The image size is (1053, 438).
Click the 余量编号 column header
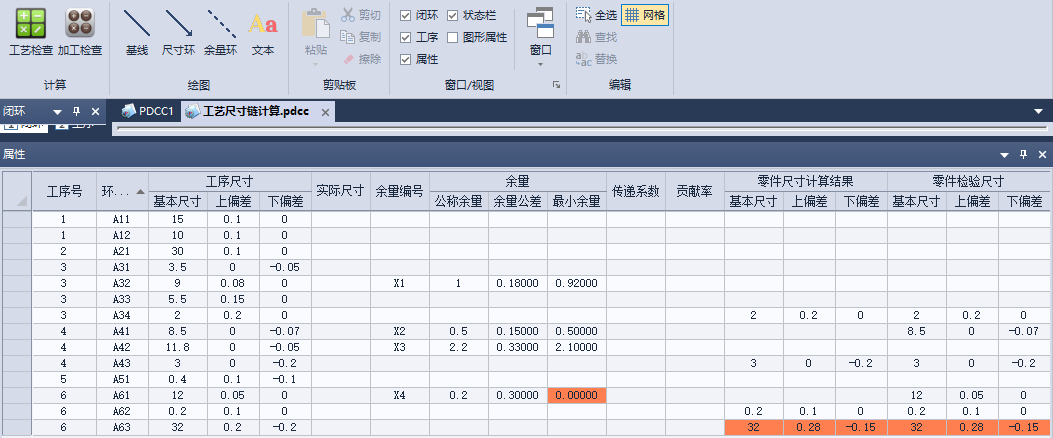pyautogui.click(x=400, y=191)
